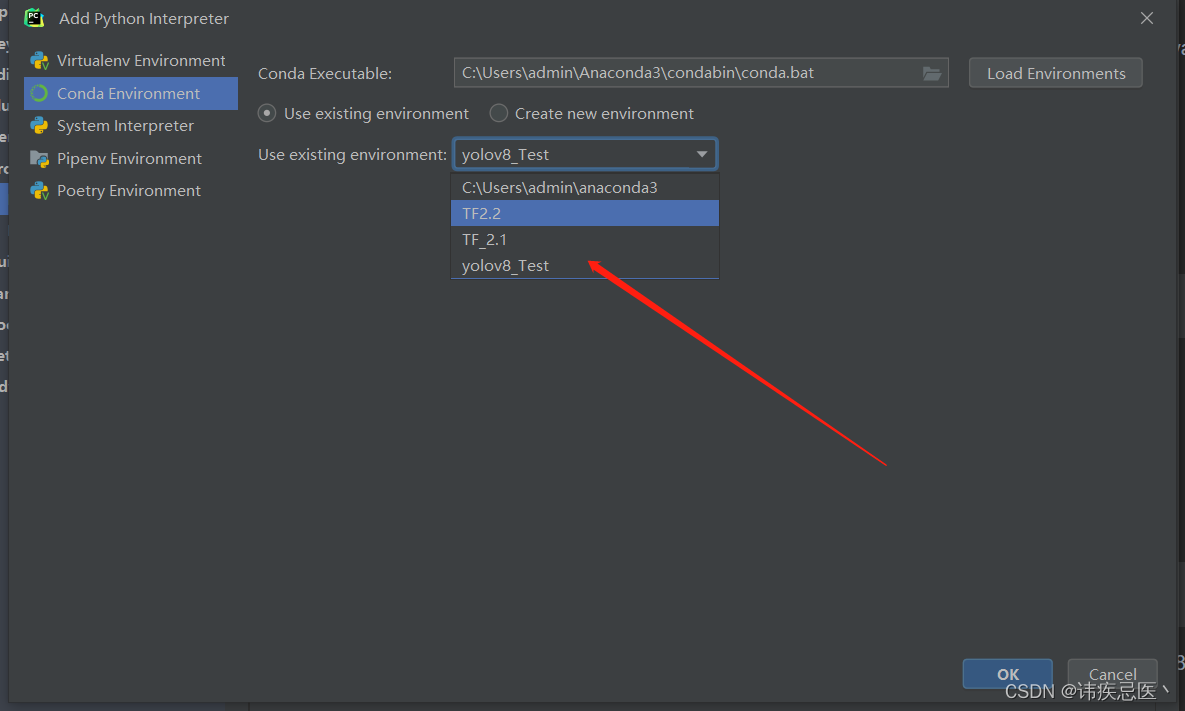The height and width of the screenshot is (711, 1185).
Task: Click the Cancel button
Action: tap(1112, 674)
